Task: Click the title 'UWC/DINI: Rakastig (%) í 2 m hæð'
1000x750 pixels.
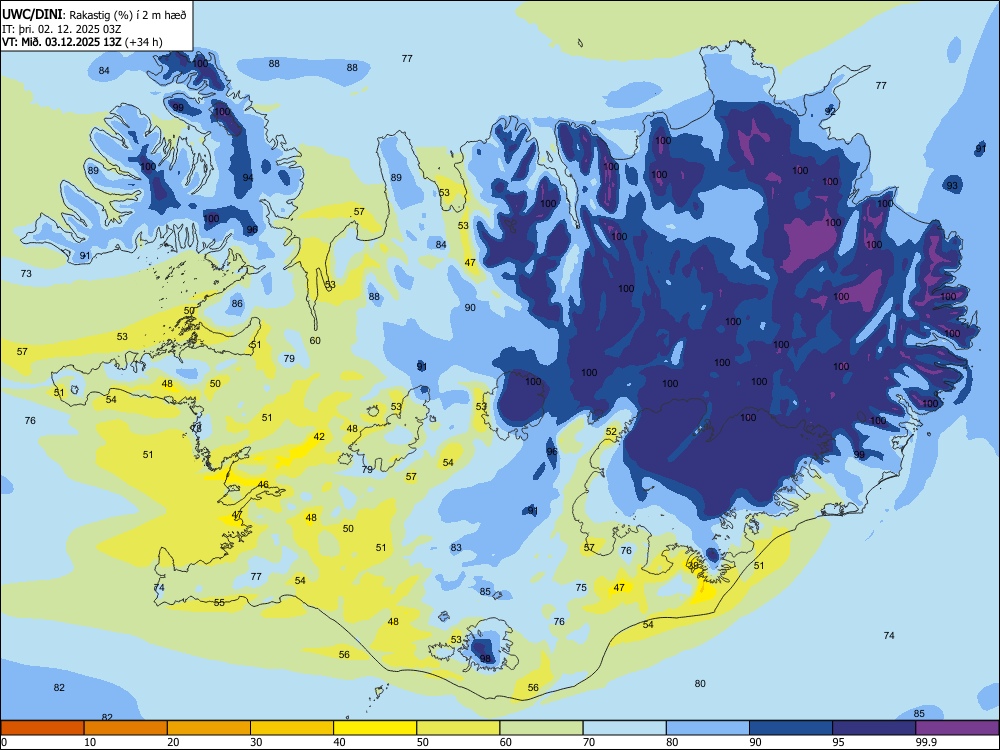Action: [94, 15]
